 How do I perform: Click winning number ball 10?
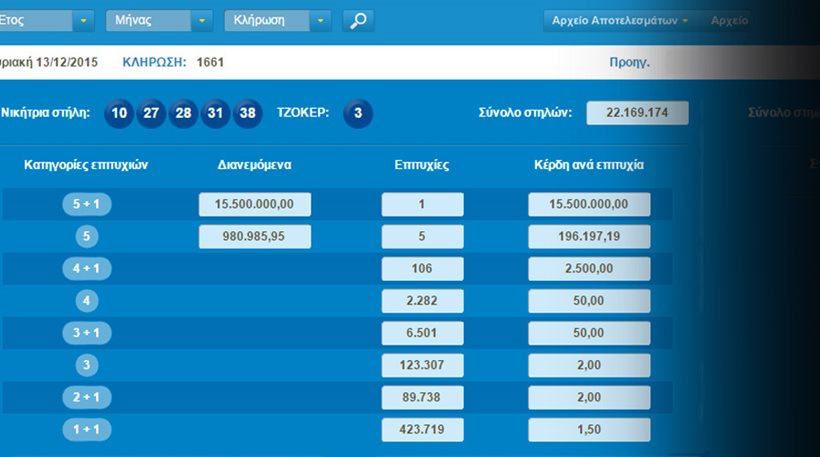pyautogui.click(x=120, y=113)
